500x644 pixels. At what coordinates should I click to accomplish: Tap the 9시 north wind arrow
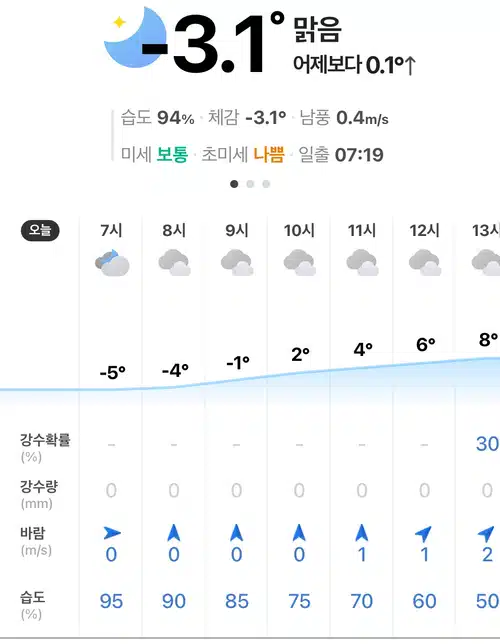point(237,533)
